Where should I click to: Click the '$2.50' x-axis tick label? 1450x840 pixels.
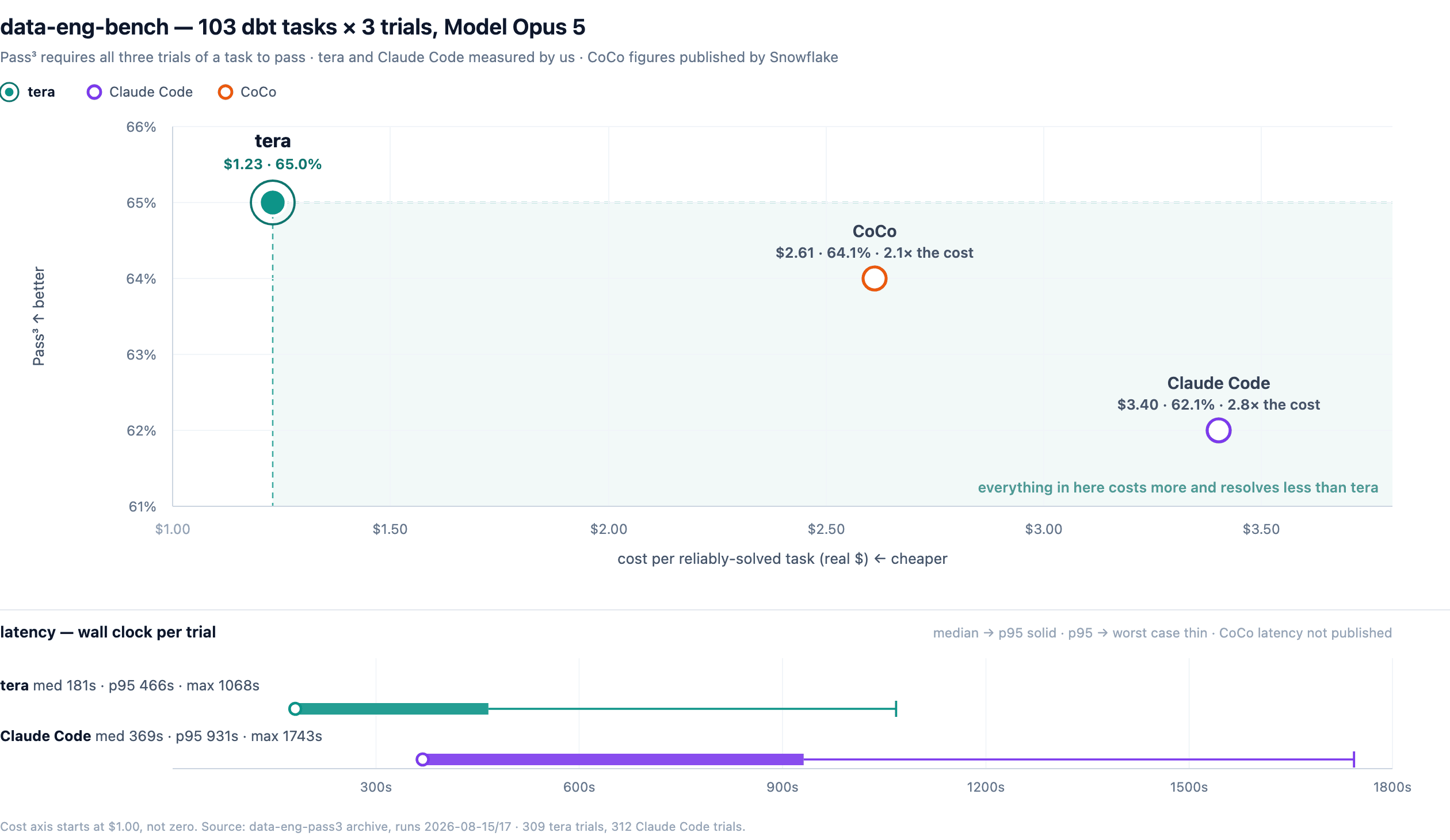click(826, 529)
